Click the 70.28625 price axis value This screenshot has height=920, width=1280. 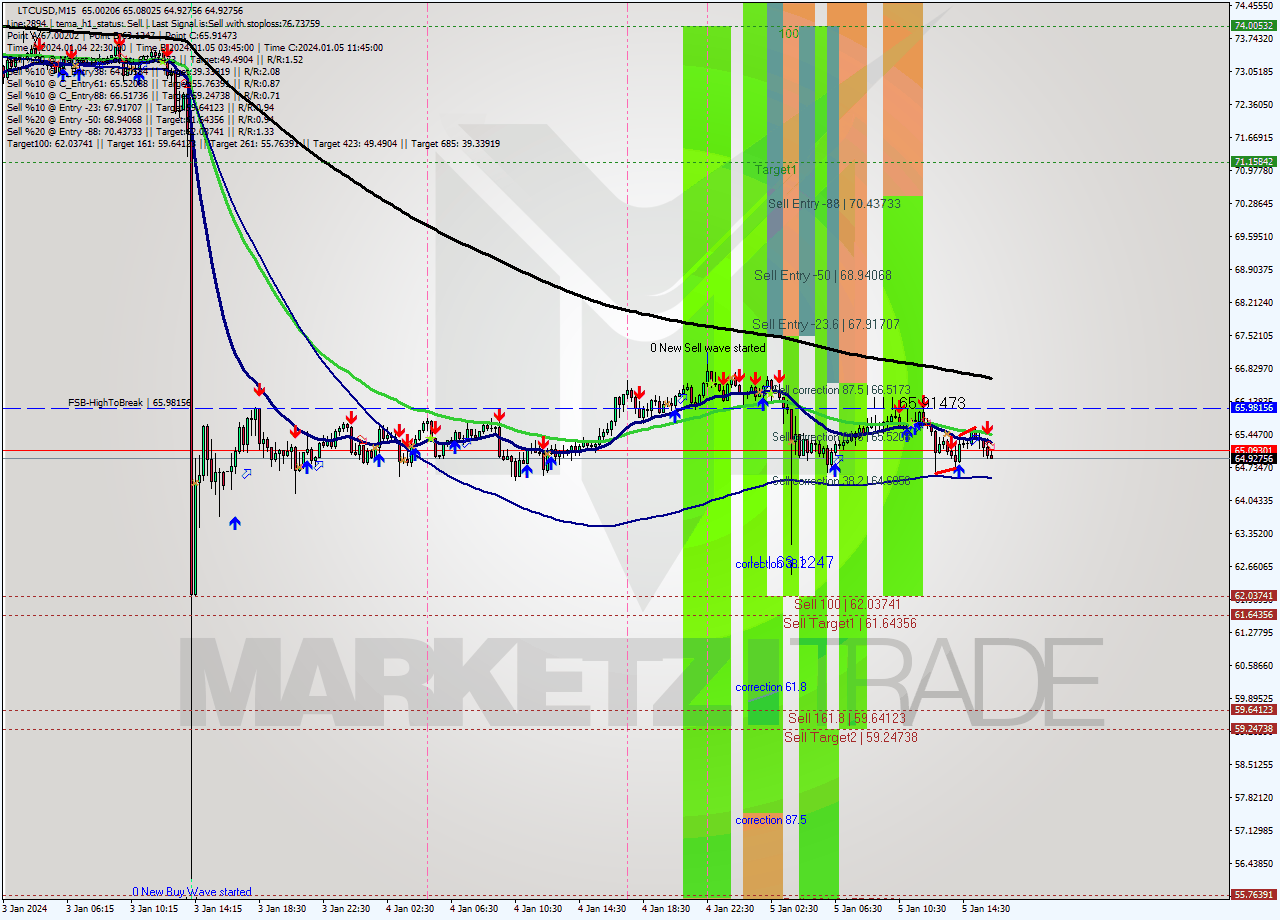1254,203
